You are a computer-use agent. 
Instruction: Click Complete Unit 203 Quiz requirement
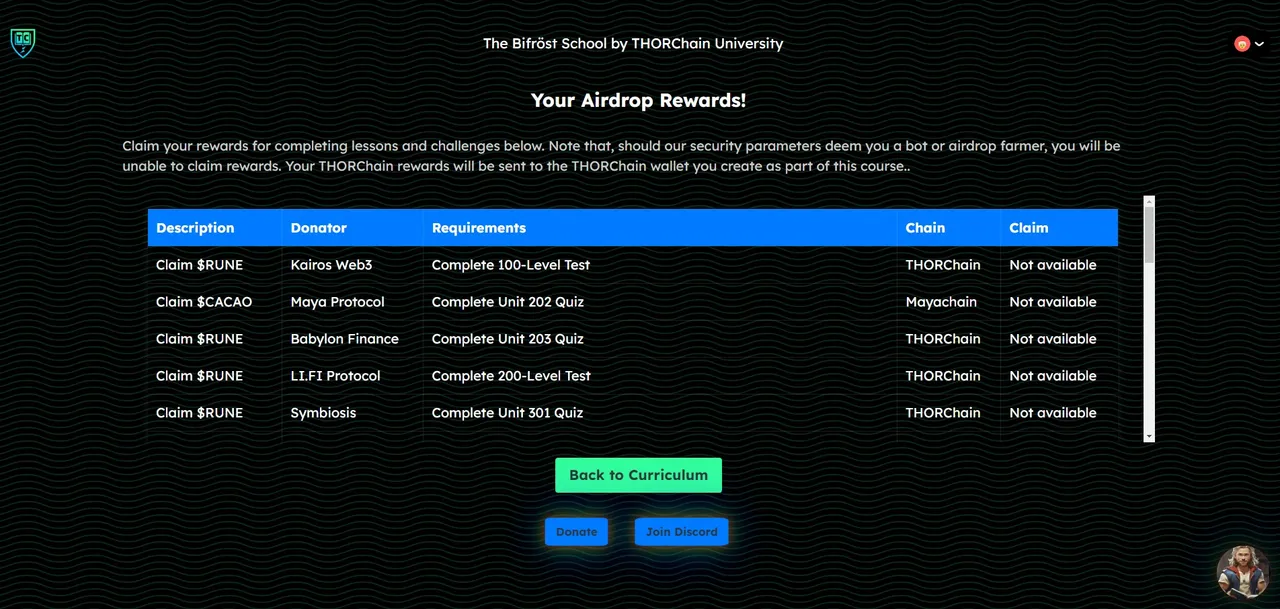click(507, 339)
